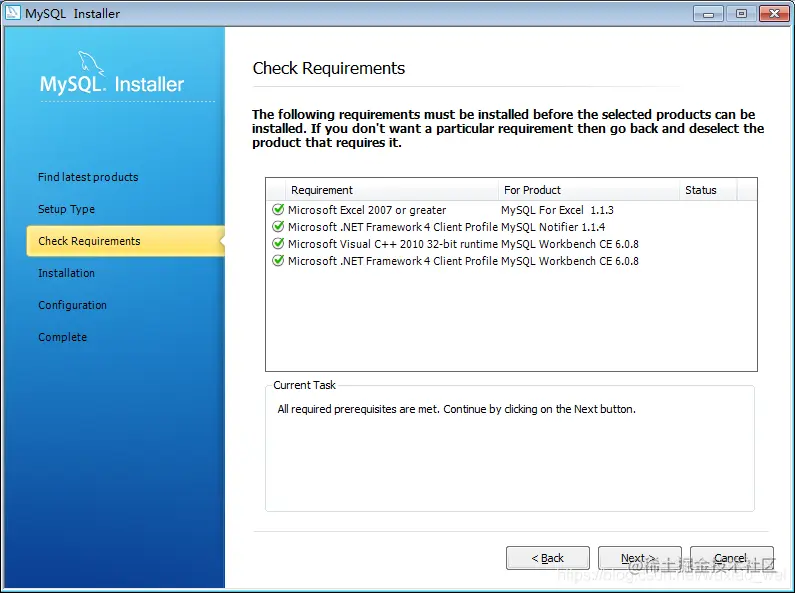The image size is (795, 593).
Task: Click the 'All required prerequisites are met' message
Action: coord(456,409)
